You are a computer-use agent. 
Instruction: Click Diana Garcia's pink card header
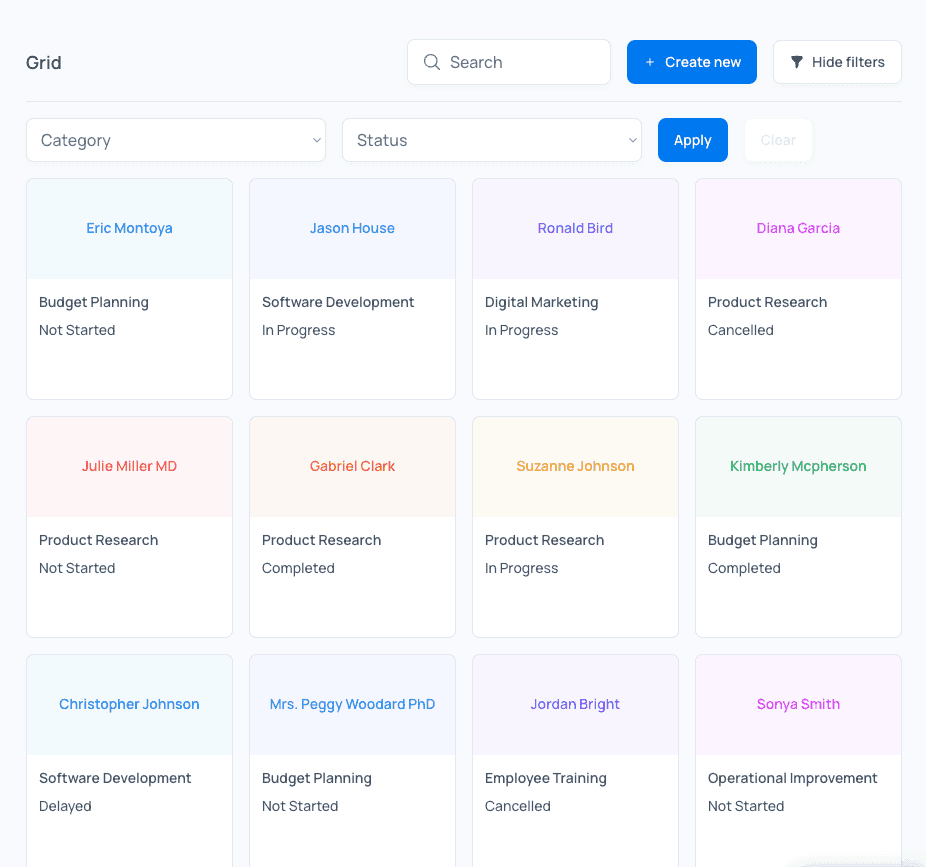[x=798, y=228]
